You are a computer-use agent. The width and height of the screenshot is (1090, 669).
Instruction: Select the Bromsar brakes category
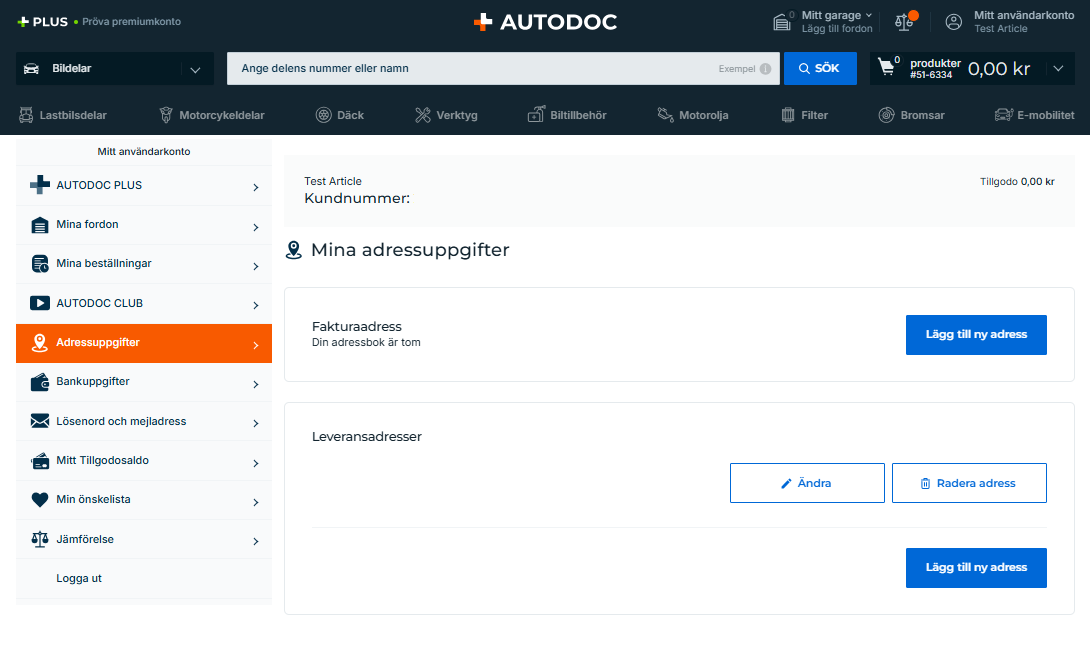tap(911, 115)
